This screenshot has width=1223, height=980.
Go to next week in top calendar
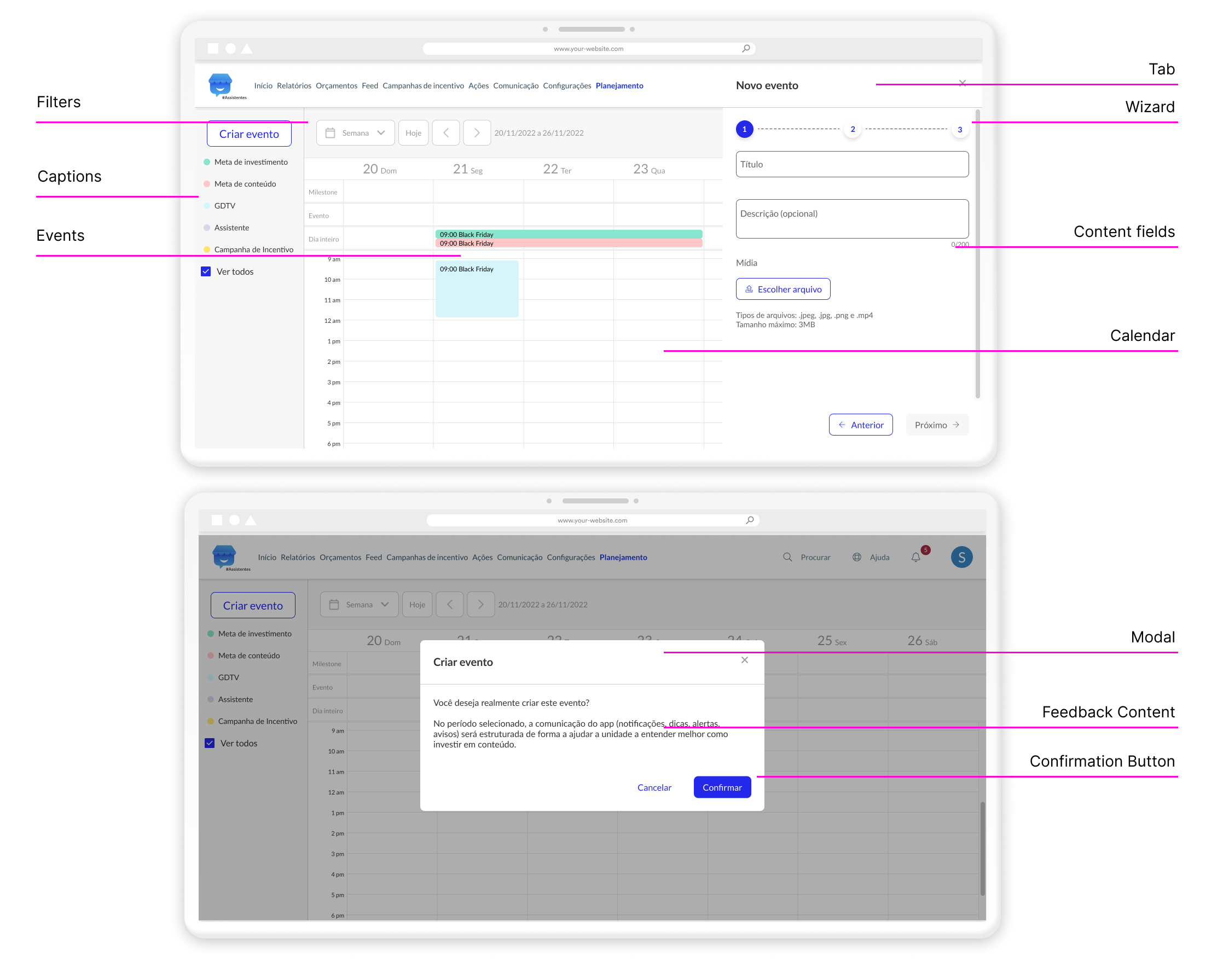(x=477, y=133)
